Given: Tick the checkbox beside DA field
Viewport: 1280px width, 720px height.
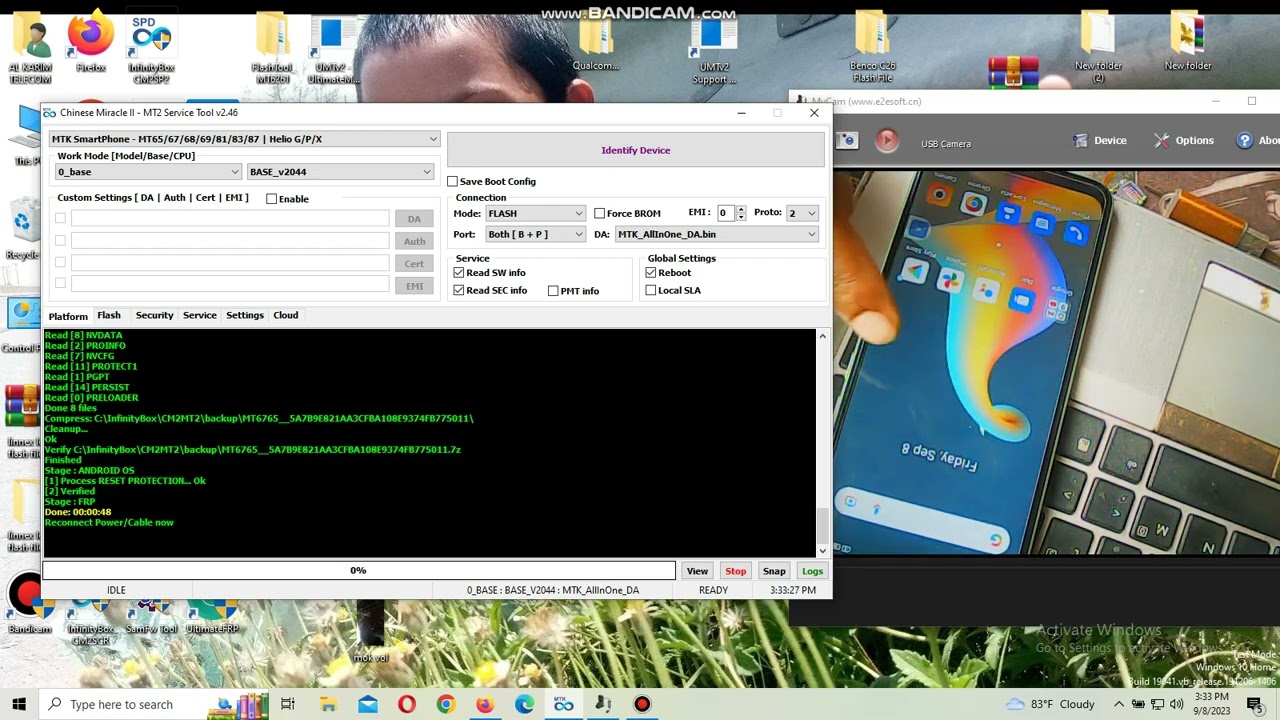Looking at the screenshot, I should click(61, 218).
